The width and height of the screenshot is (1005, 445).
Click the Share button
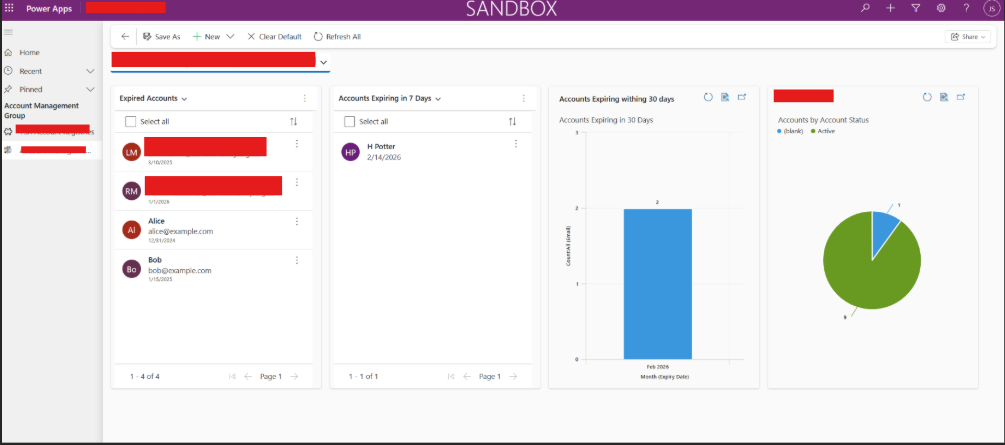(967, 37)
